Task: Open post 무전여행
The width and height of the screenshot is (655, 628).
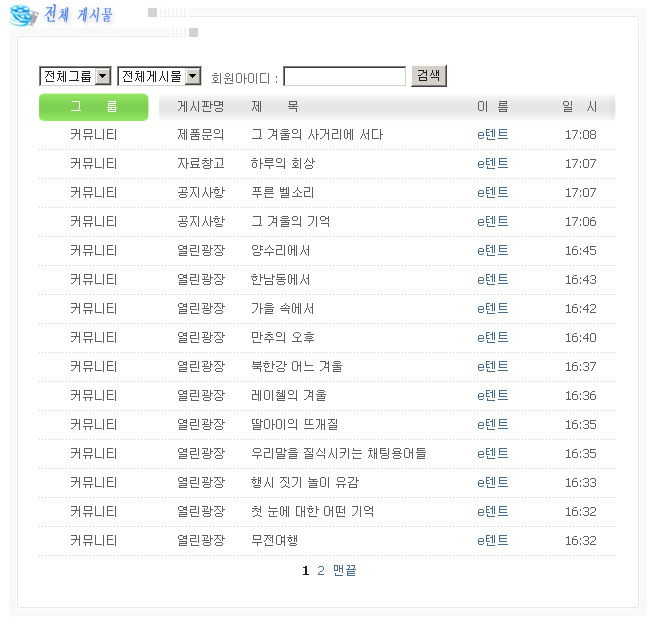Action: [274, 541]
